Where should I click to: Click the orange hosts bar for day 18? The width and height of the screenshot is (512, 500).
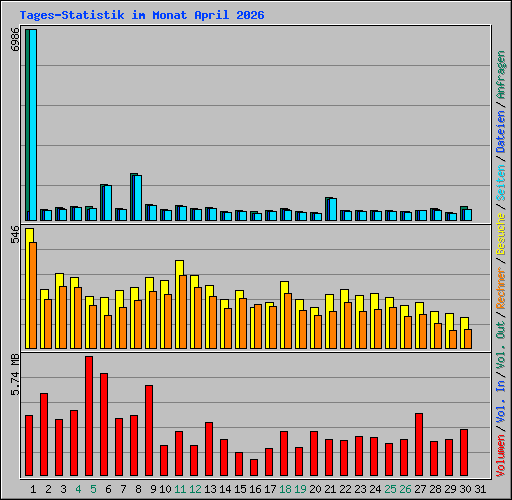pyautogui.click(x=288, y=321)
